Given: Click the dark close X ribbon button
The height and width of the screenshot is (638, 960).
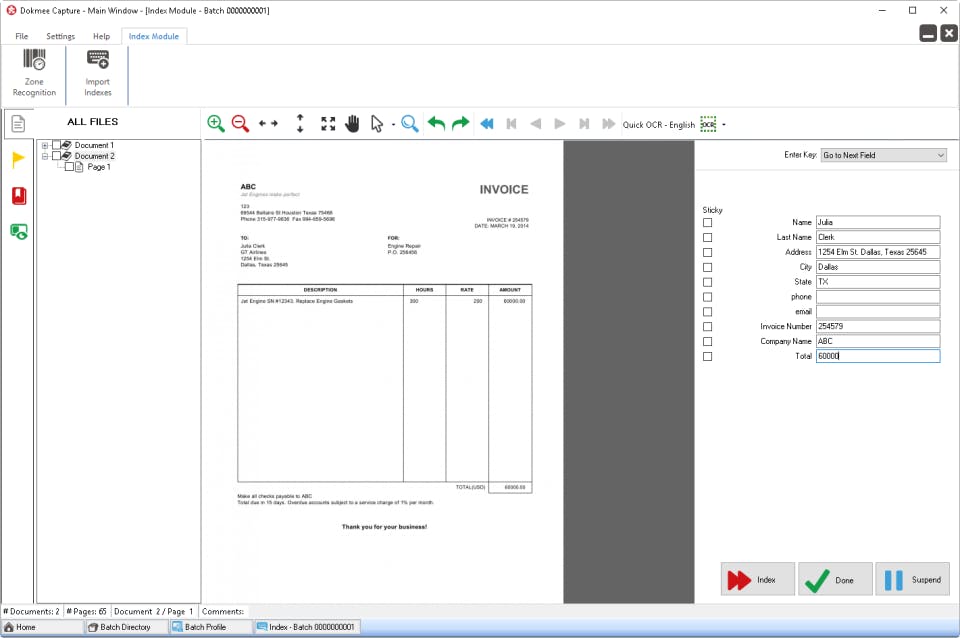Looking at the screenshot, I should coord(949,33).
